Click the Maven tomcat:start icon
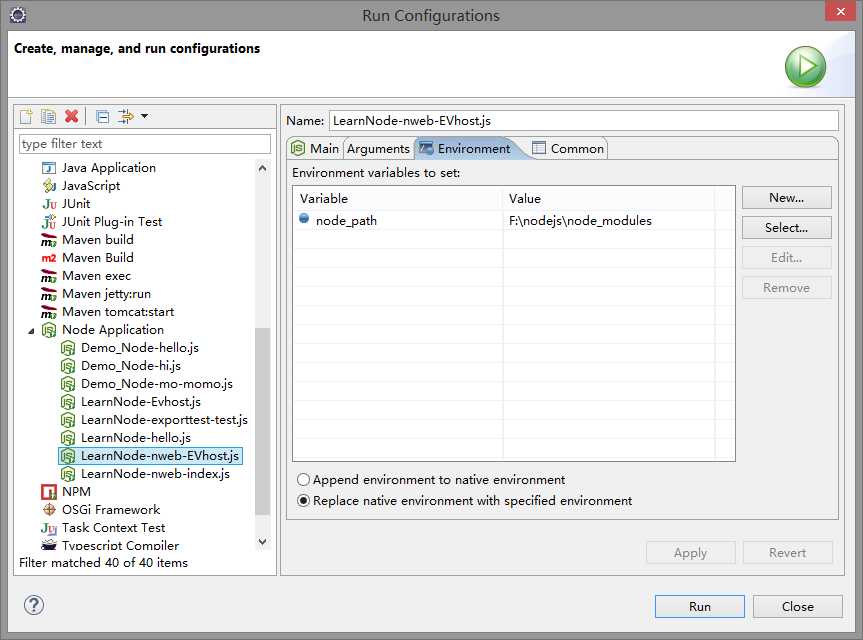This screenshot has height=640, width=863. (x=49, y=312)
